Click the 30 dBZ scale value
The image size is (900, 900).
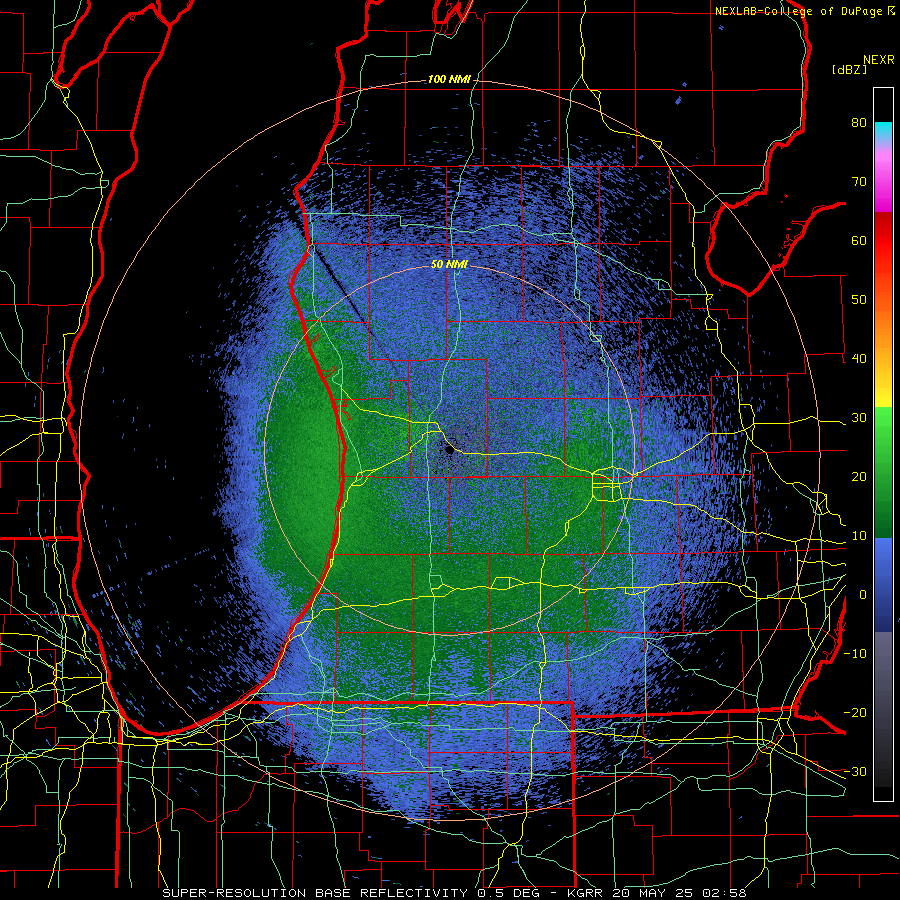coord(859,418)
